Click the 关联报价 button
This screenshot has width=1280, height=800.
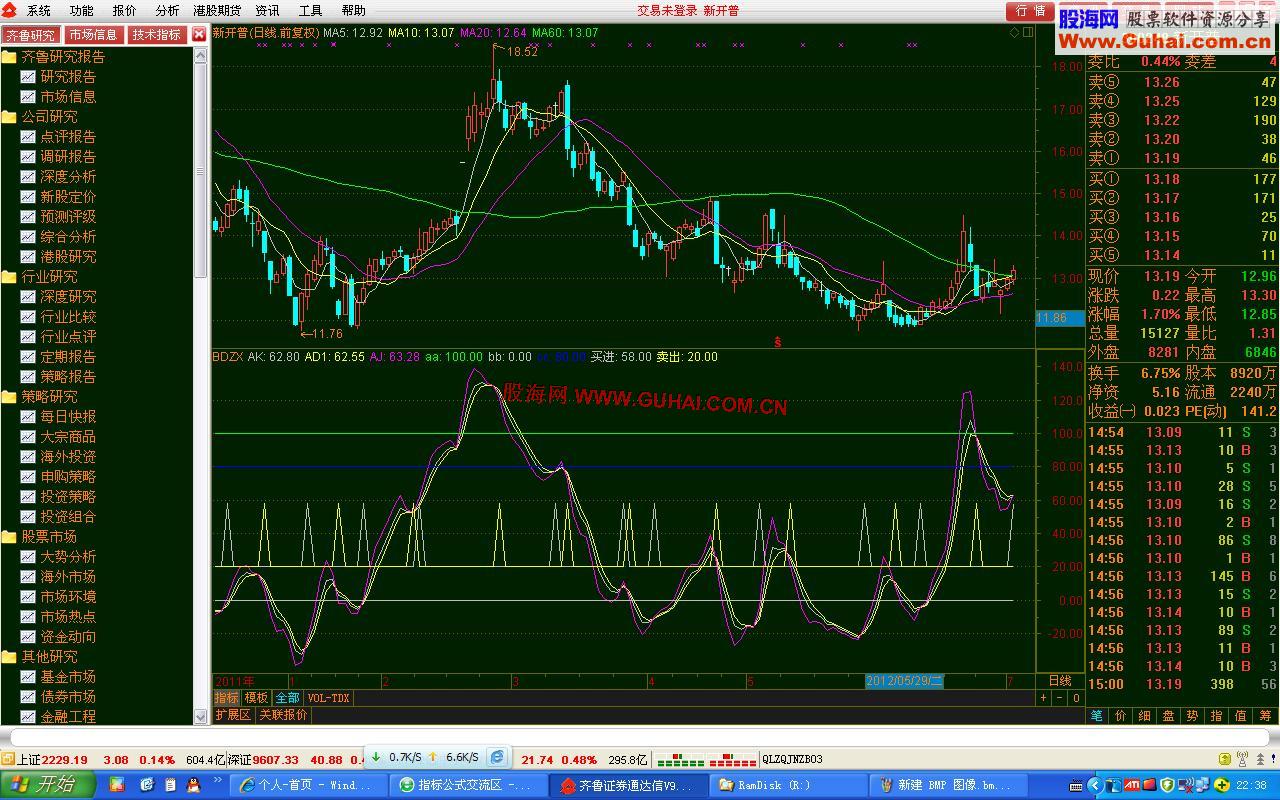283,715
